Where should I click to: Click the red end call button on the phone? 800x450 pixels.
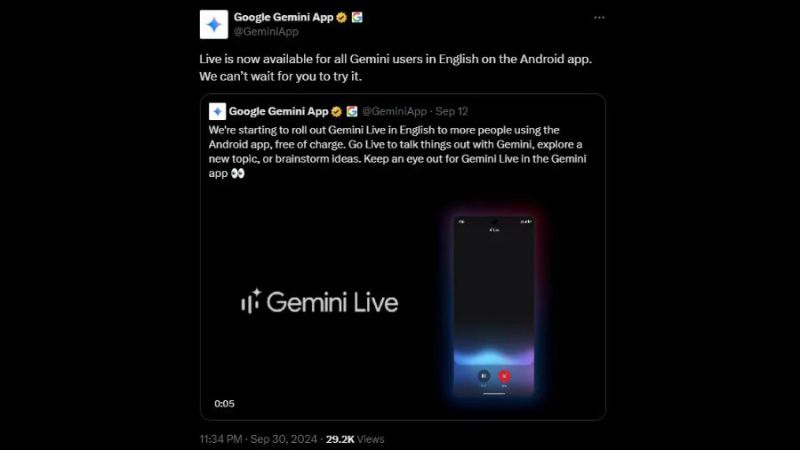coord(504,376)
